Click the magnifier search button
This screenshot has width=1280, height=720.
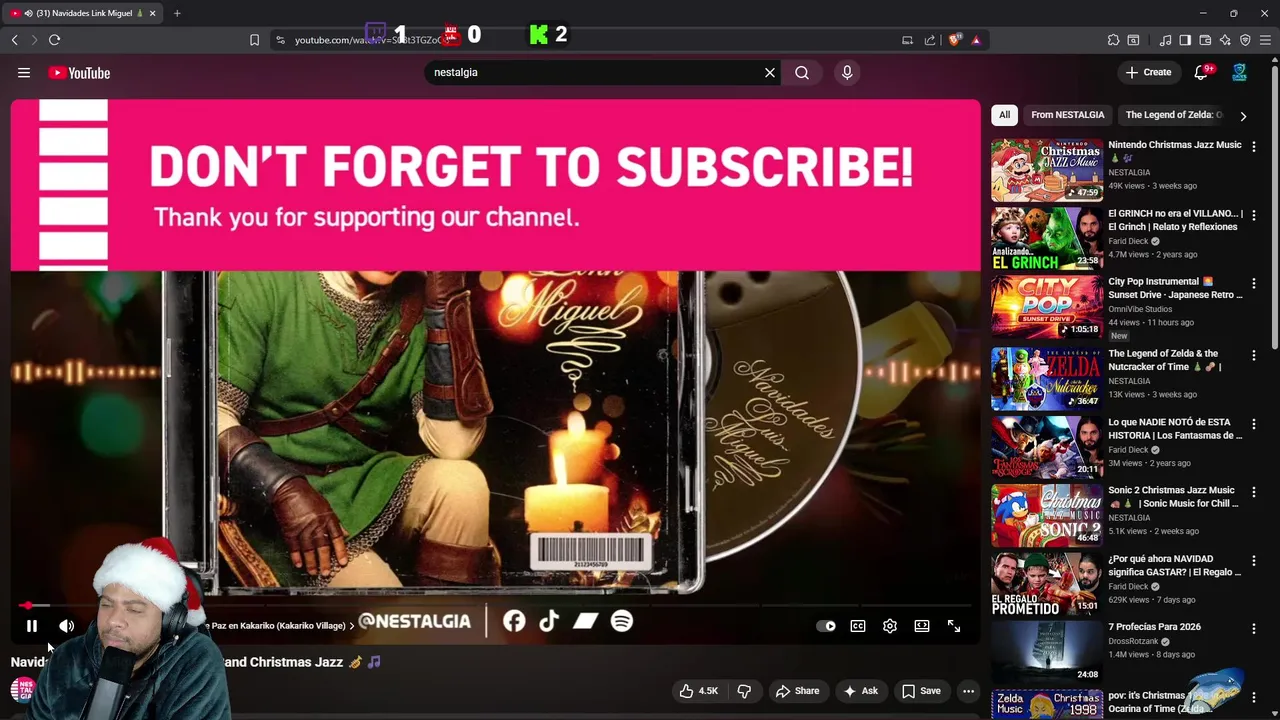click(802, 72)
